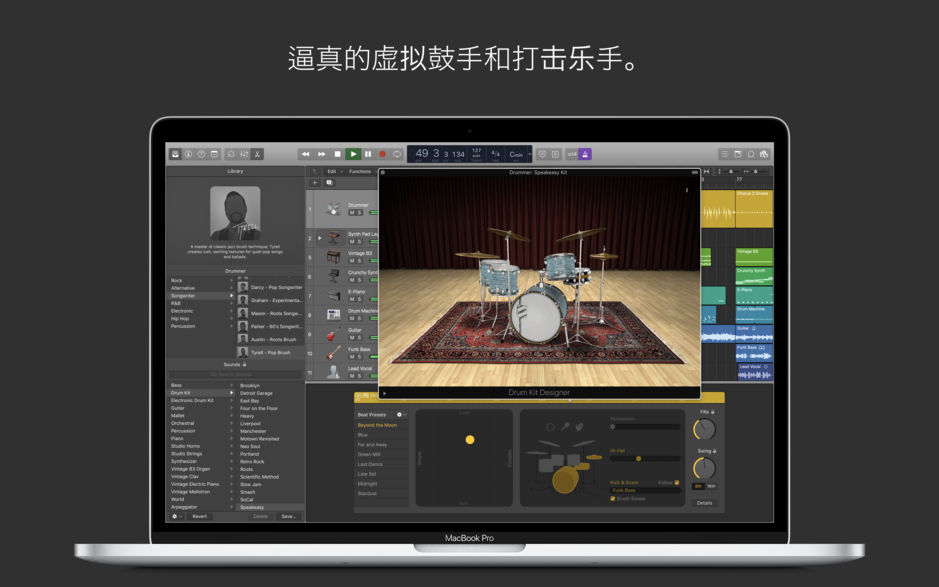Screen dimensions: 939x587
Task: Enable the Follow checkbox for Kick & Snare
Action: click(676, 482)
